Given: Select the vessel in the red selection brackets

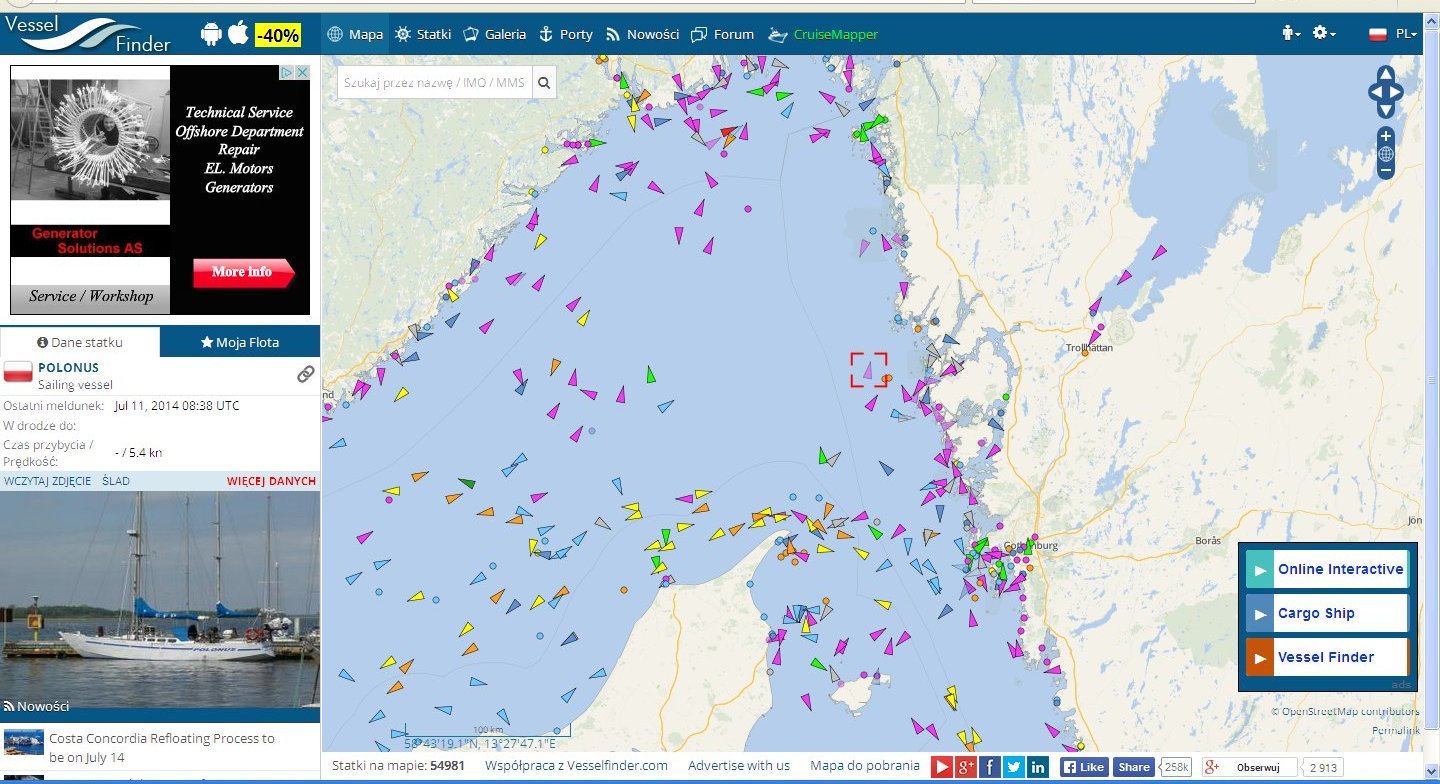Looking at the screenshot, I should click(869, 370).
